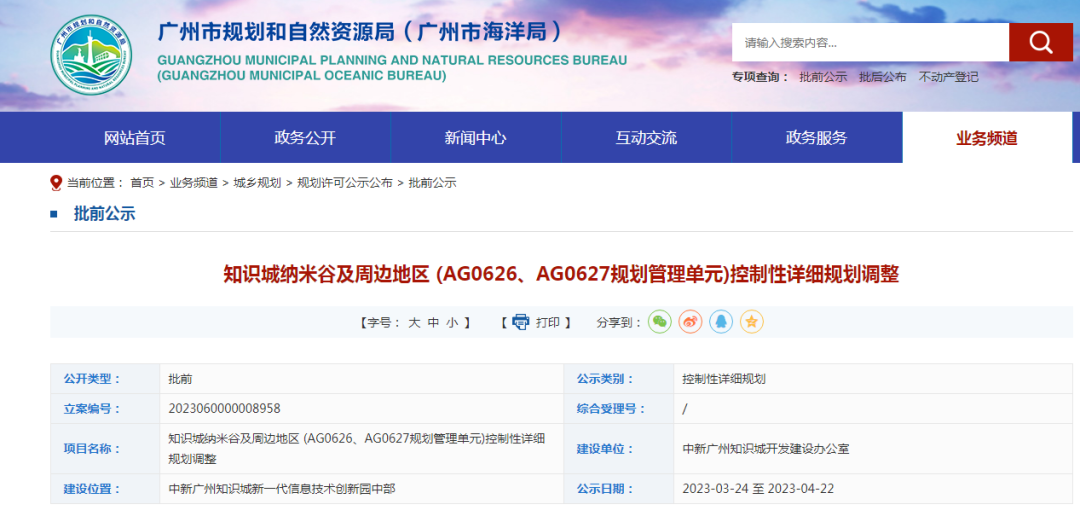The image size is (1080, 522).
Task: Share to QZone using yellow star icon
Action: pos(751,322)
